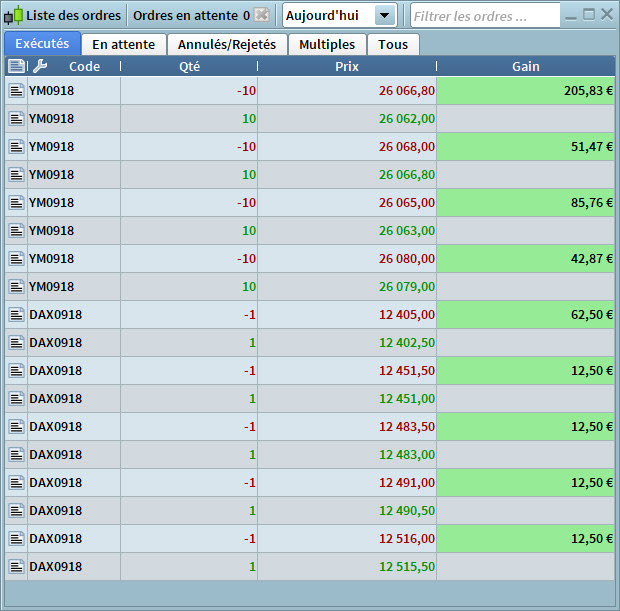Select the 85,76 € gain cell
The height and width of the screenshot is (611, 620).
(x=525, y=203)
